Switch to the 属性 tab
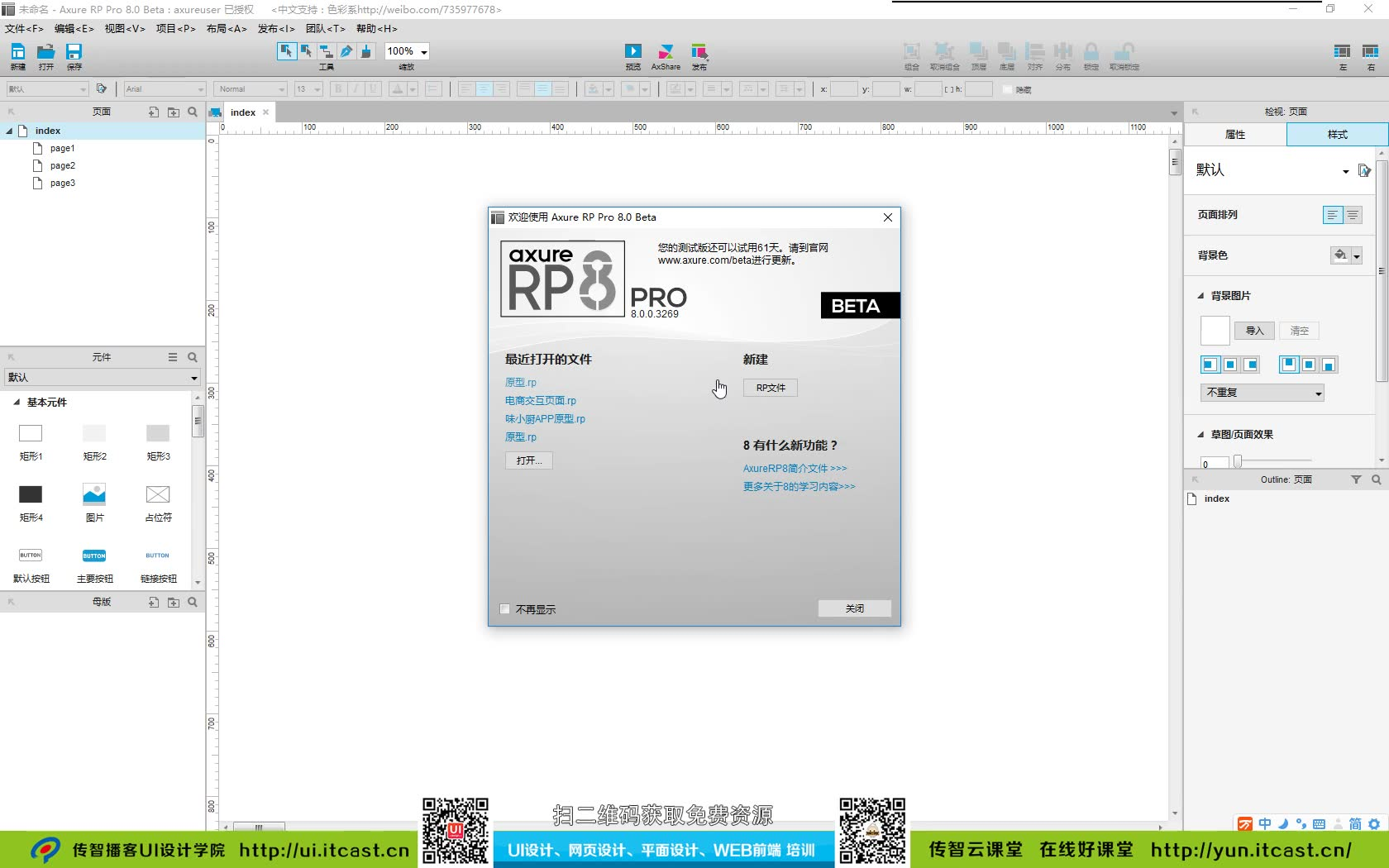This screenshot has height=868, width=1389. pos(1235,135)
